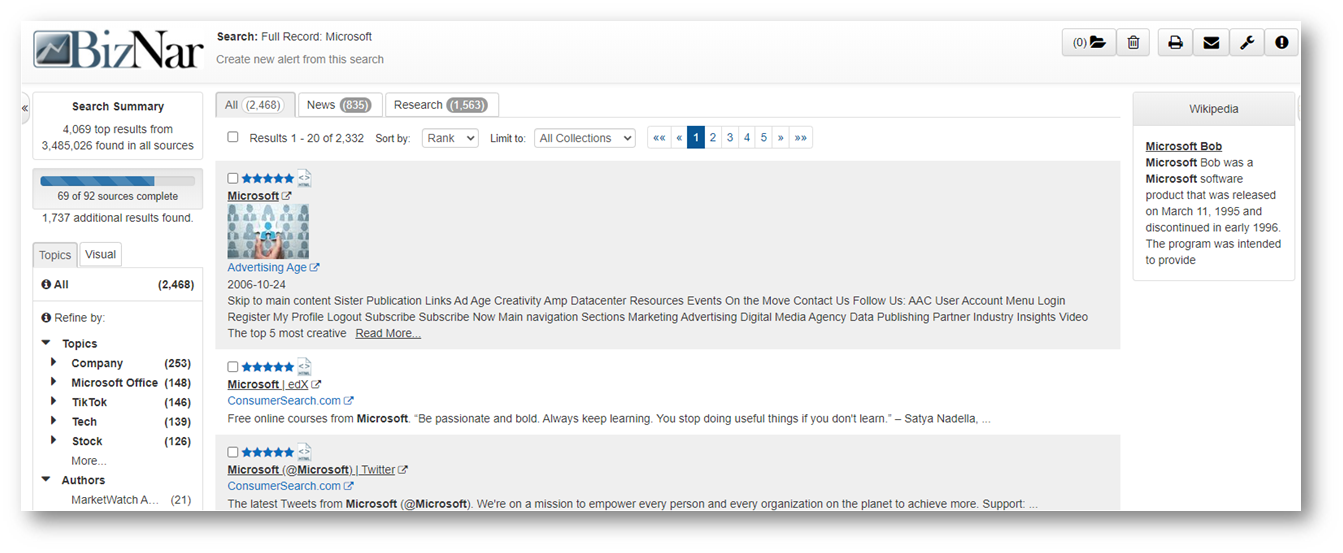1343x553 pixels.
Task: Switch to the Research tab
Action: [x=440, y=105]
